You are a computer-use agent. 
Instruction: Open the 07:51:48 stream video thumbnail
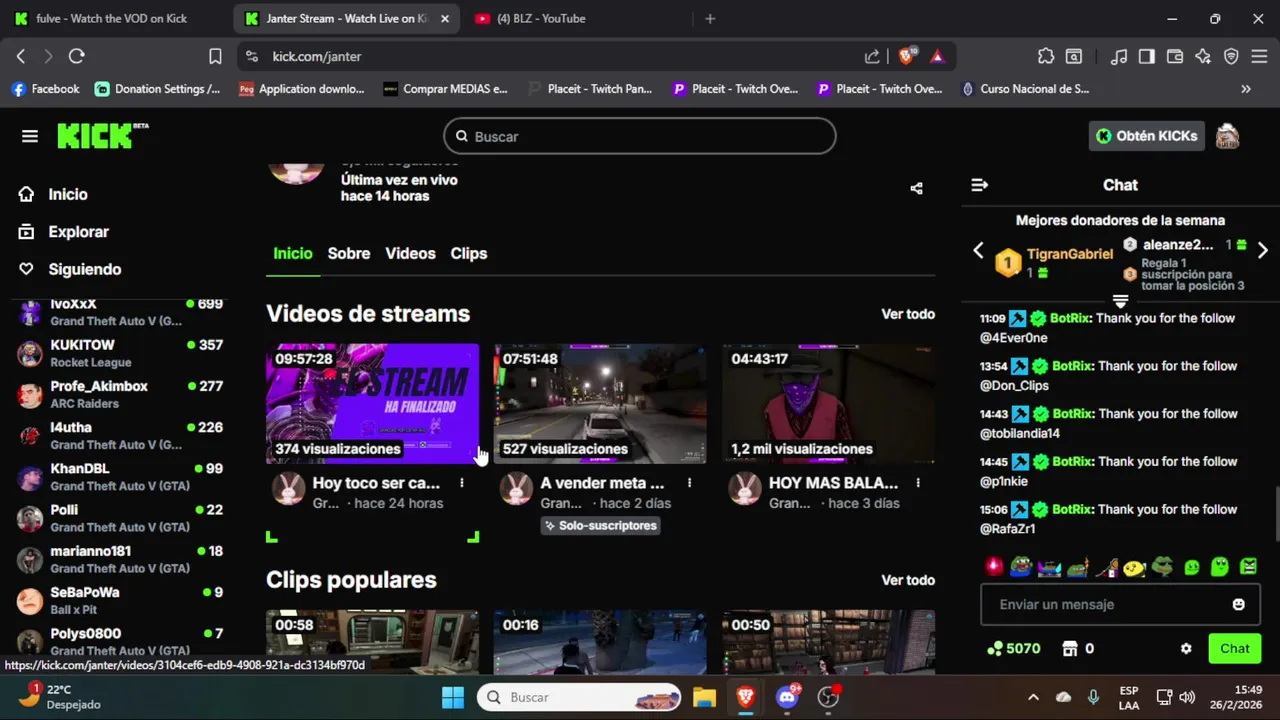pyautogui.click(x=600, y=404)
